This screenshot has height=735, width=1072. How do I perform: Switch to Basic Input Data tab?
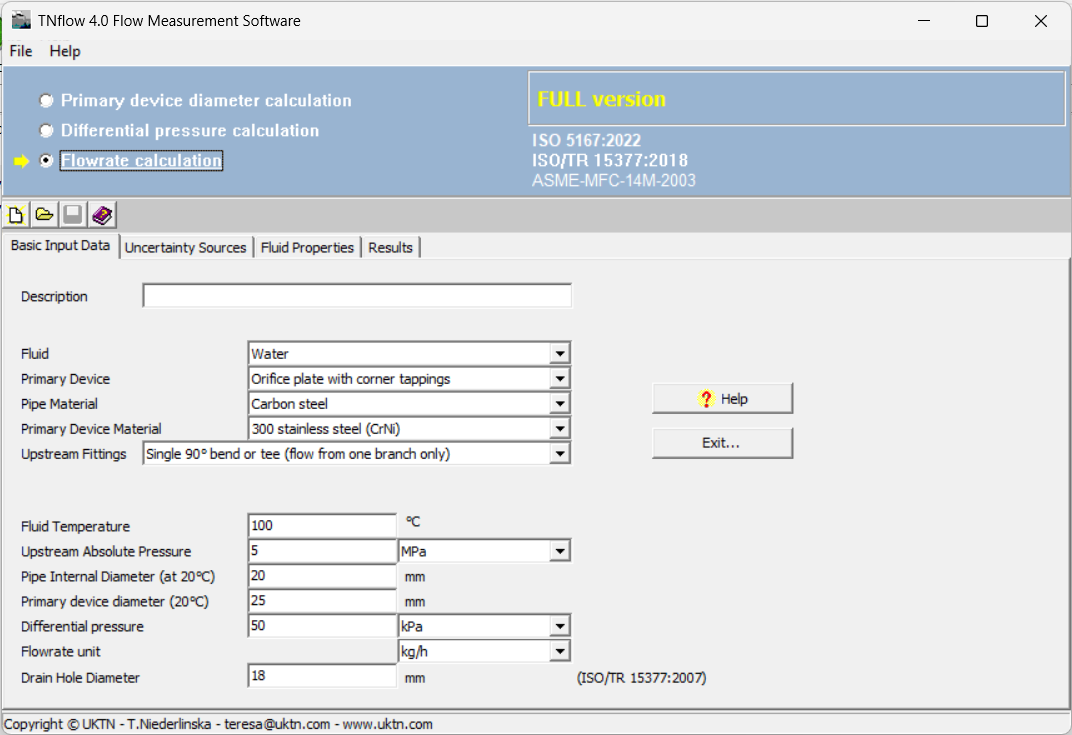coord(60,245)
